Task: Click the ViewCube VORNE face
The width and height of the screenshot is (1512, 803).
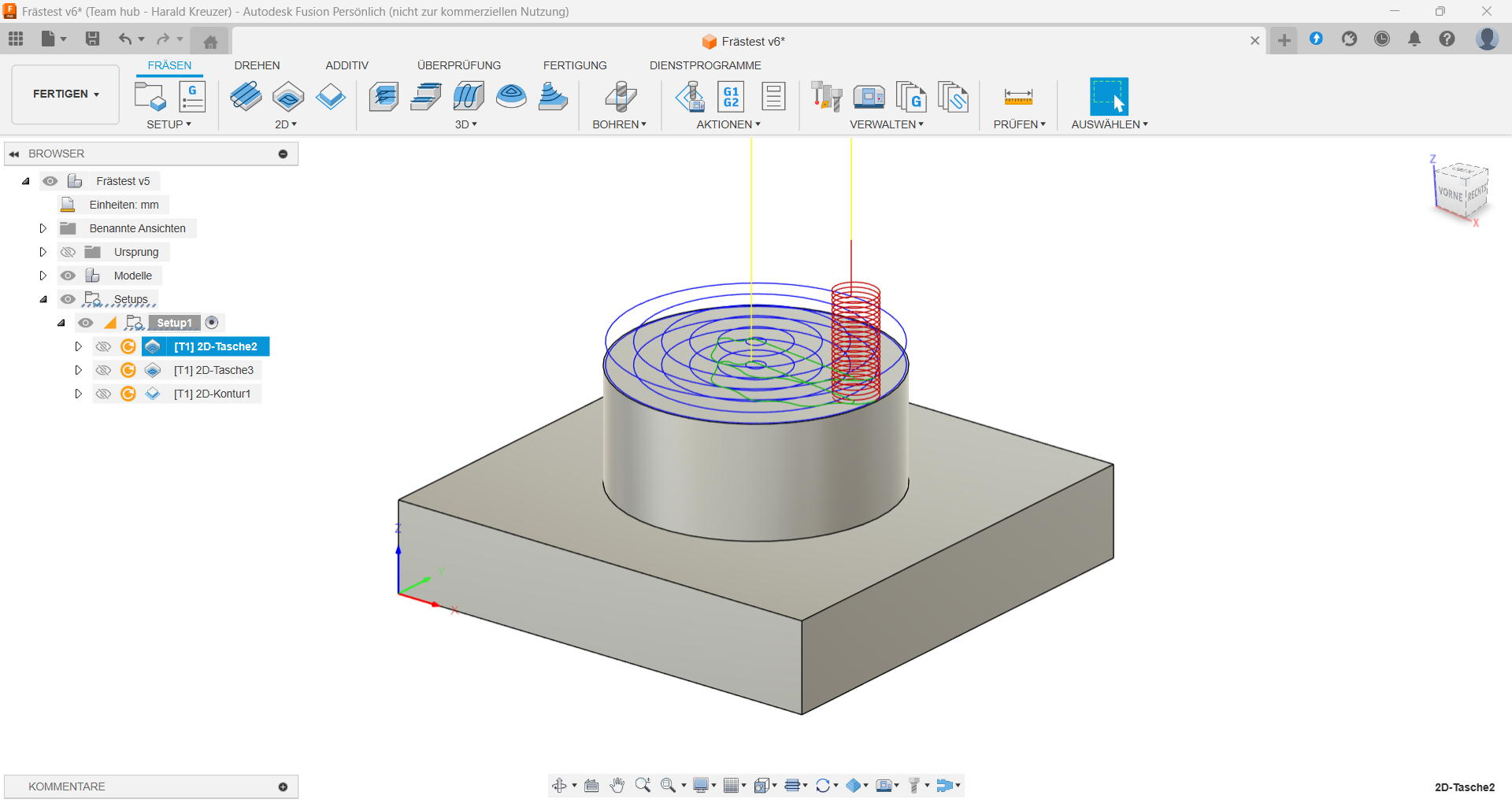Action: pyautogui.click(x=1450, y=194)
